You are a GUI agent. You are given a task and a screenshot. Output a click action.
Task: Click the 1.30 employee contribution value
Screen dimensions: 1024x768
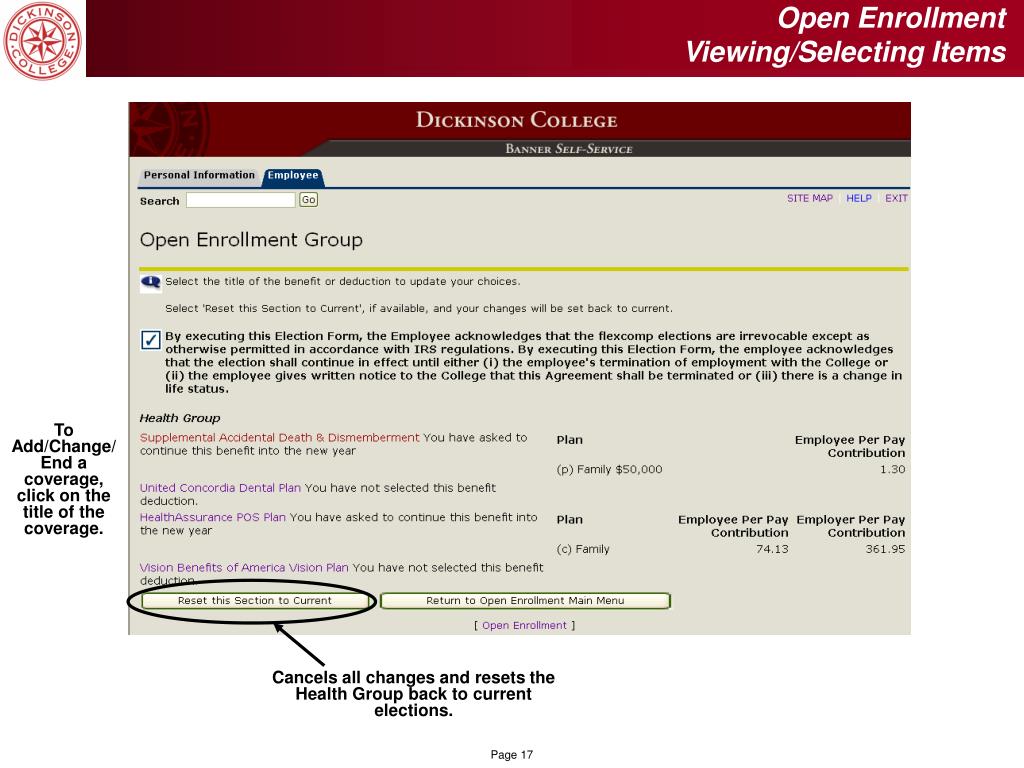(x=893, y=470)
